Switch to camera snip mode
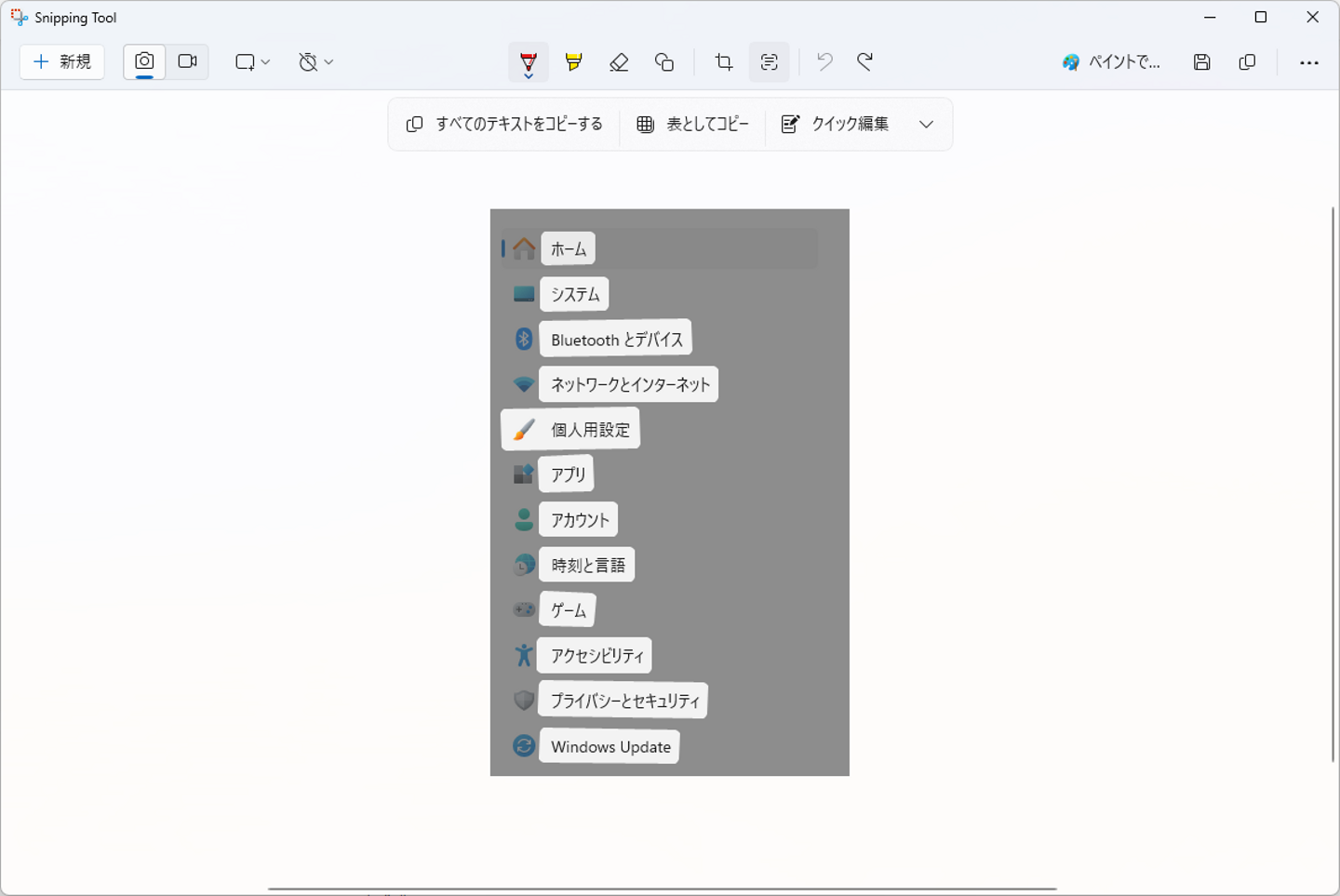Image resolution: width=1340 pixels, height=896 pixels. (144, 62)
